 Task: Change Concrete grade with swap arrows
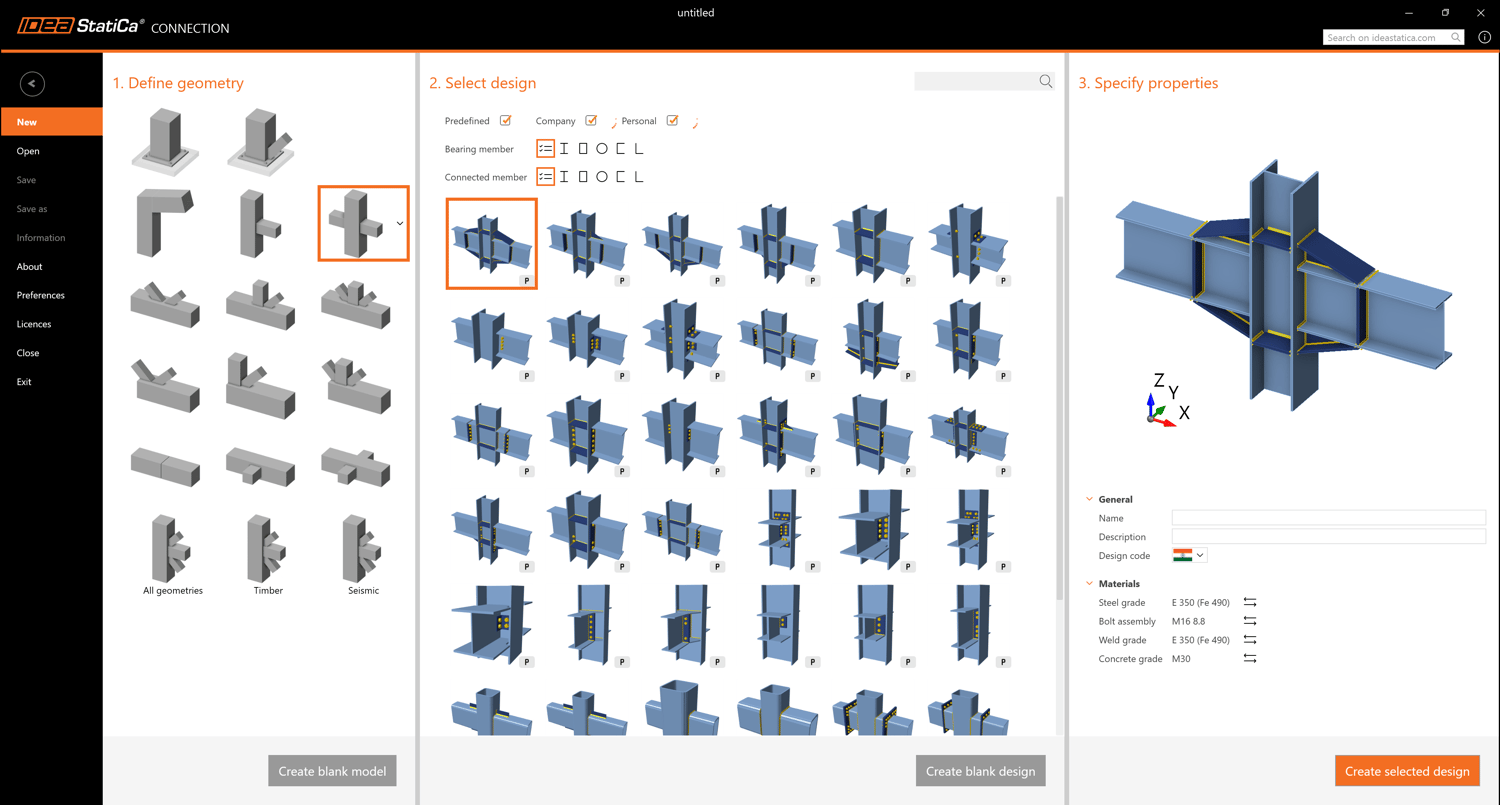[1250, 658]
